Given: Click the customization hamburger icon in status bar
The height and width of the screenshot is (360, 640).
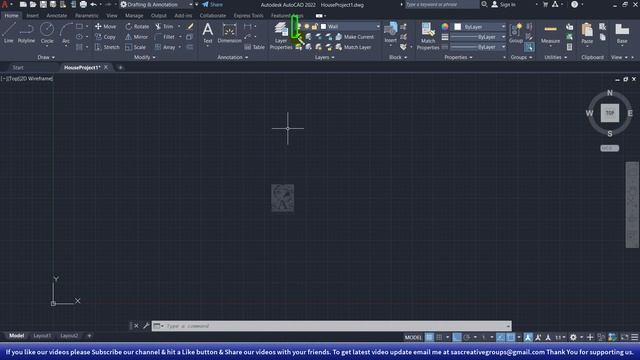Looking at the screenshot, I should point(634,337).
